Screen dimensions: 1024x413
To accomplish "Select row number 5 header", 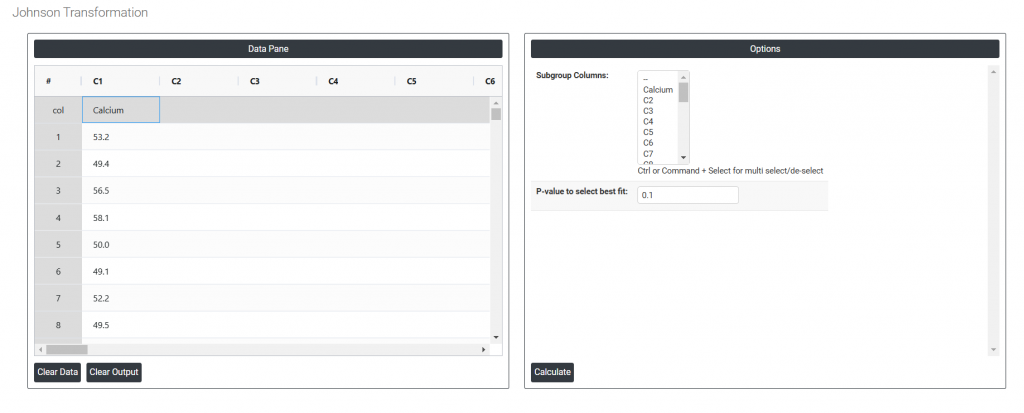I will (58, 244).
